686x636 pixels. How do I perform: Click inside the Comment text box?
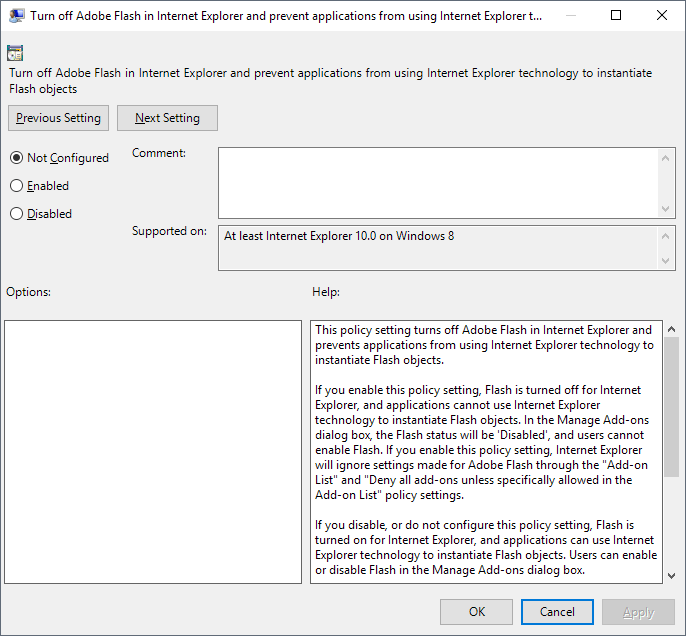pos(438,183)
